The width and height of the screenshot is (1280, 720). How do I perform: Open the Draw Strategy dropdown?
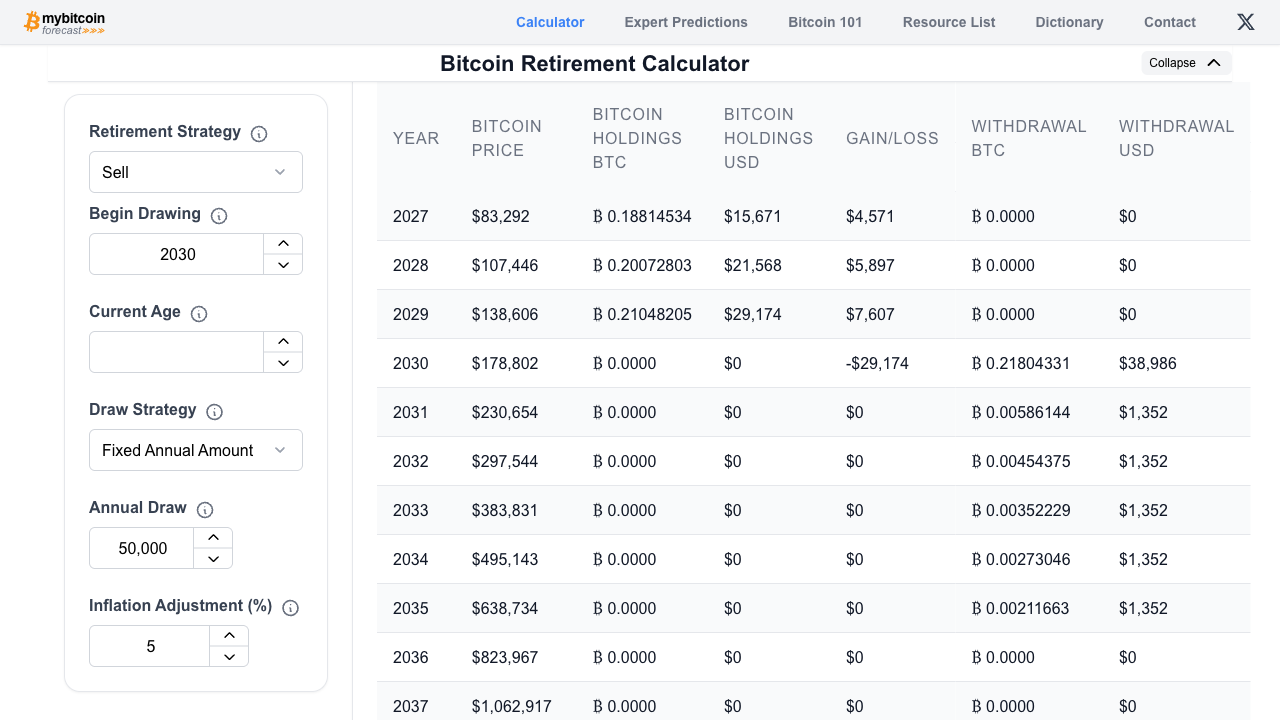click(195, 450)
